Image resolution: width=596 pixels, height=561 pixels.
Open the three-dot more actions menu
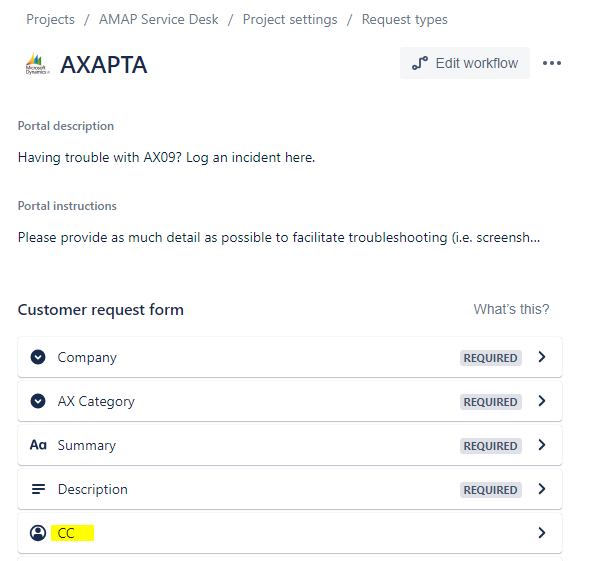point(552,63)
